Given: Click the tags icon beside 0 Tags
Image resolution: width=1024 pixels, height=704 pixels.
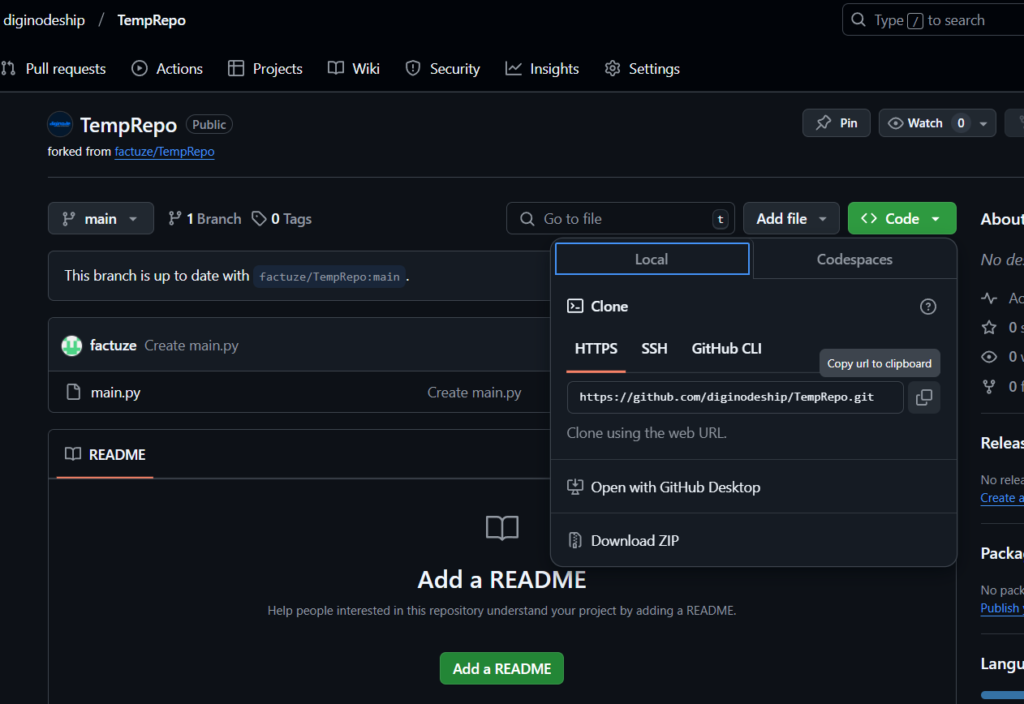Looking at the screenshot, I should (x=259, y=219).
